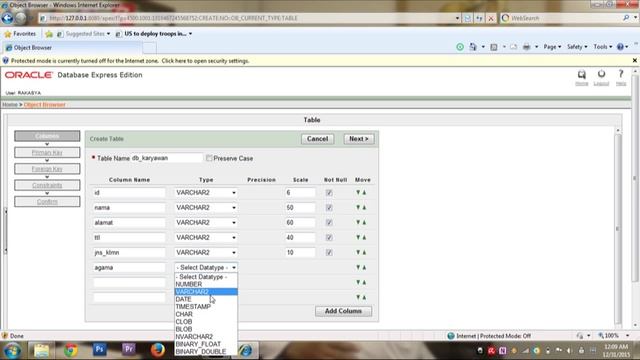Toggle Not Null for nama column

click(329, 208)
